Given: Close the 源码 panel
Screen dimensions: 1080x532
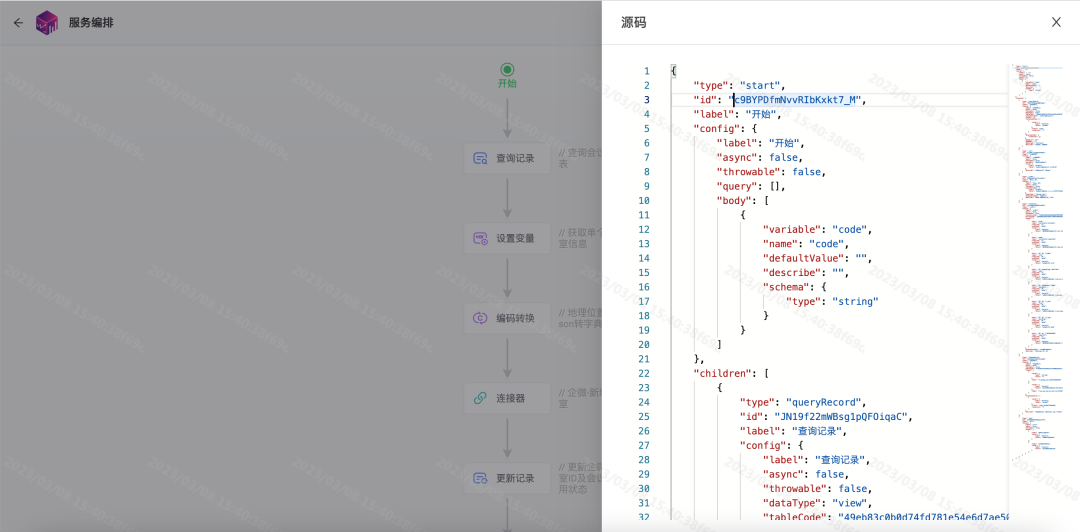Looking at the screenshot, I should point(1056,22).
